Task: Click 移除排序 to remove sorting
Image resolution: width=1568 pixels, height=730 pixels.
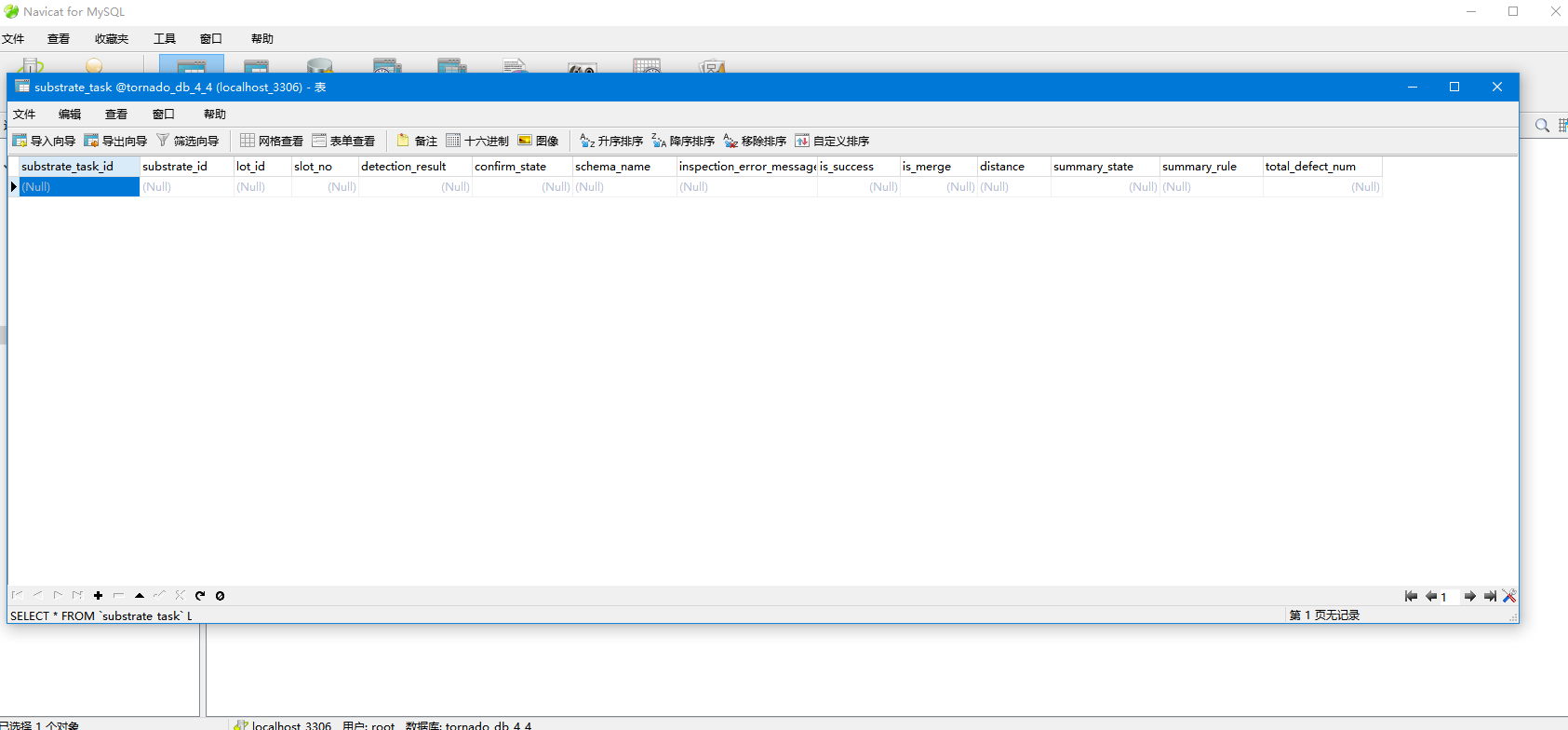Action: (x=755, y=141)
